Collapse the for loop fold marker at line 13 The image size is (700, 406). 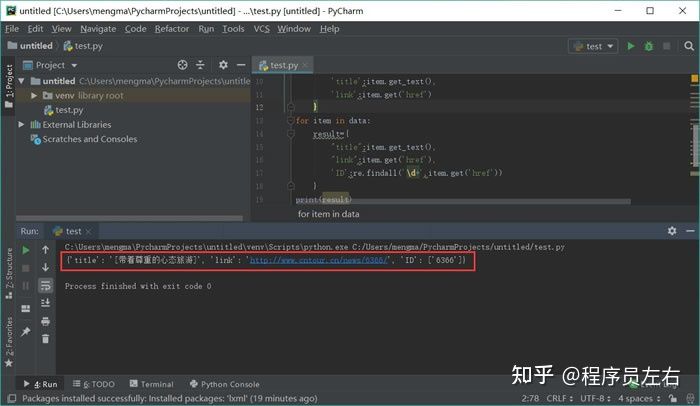point(291,121)
